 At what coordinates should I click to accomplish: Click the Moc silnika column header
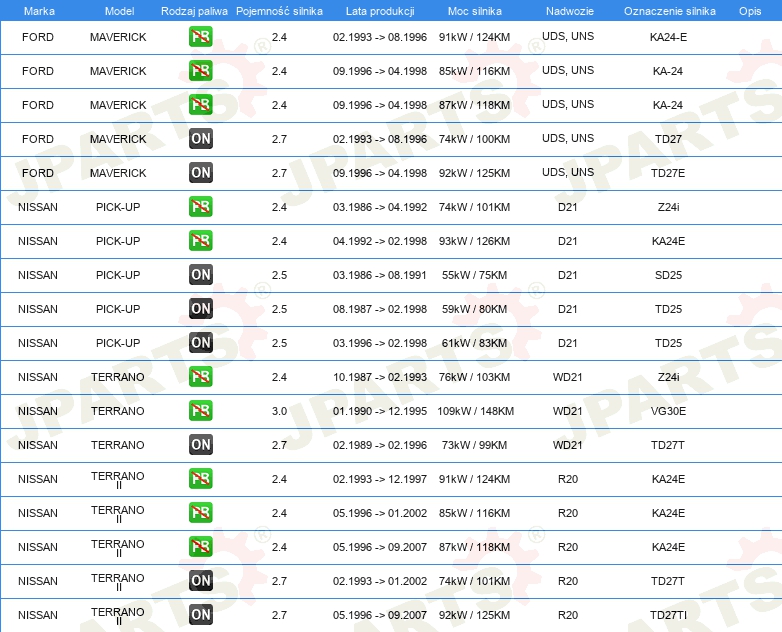pyautogui.click(x=474, y=11)
